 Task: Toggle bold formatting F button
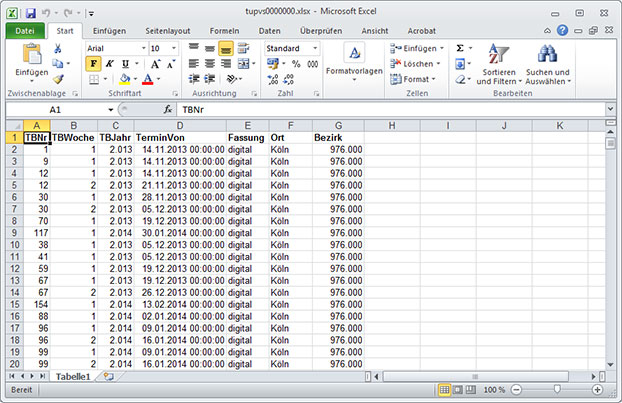pyautogui.click(x=93, y=64)
